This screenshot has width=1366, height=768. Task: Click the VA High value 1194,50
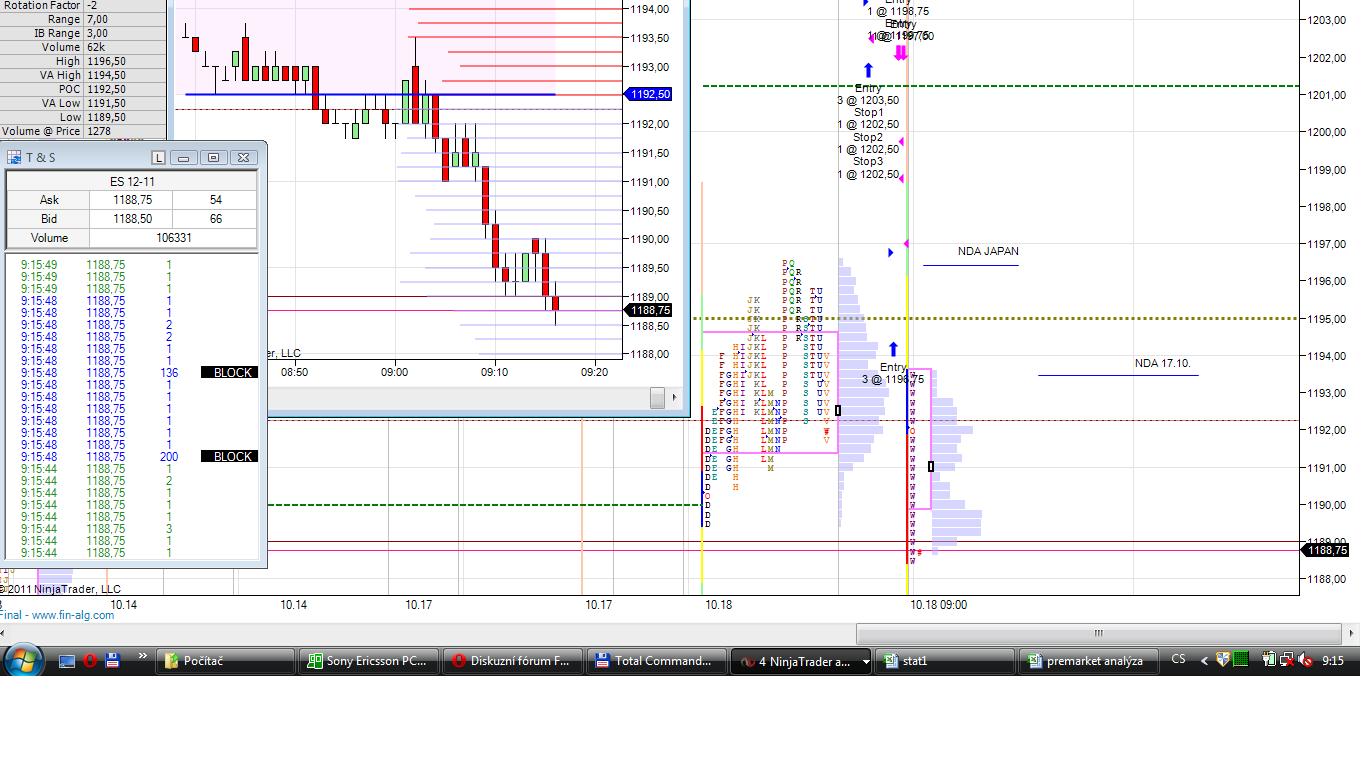[x=106, y=75]
